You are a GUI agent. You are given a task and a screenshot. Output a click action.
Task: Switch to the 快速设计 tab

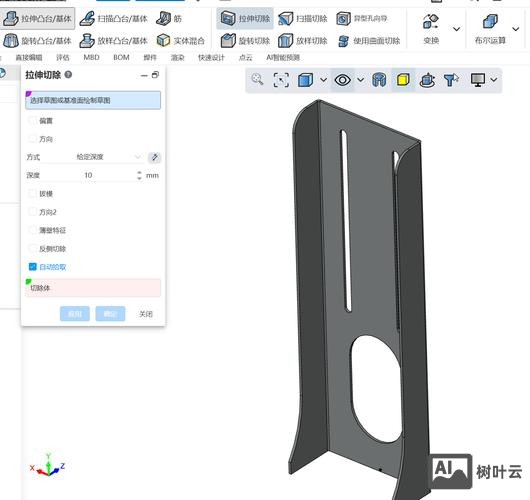pyautogui.click(x=211, y=57)
